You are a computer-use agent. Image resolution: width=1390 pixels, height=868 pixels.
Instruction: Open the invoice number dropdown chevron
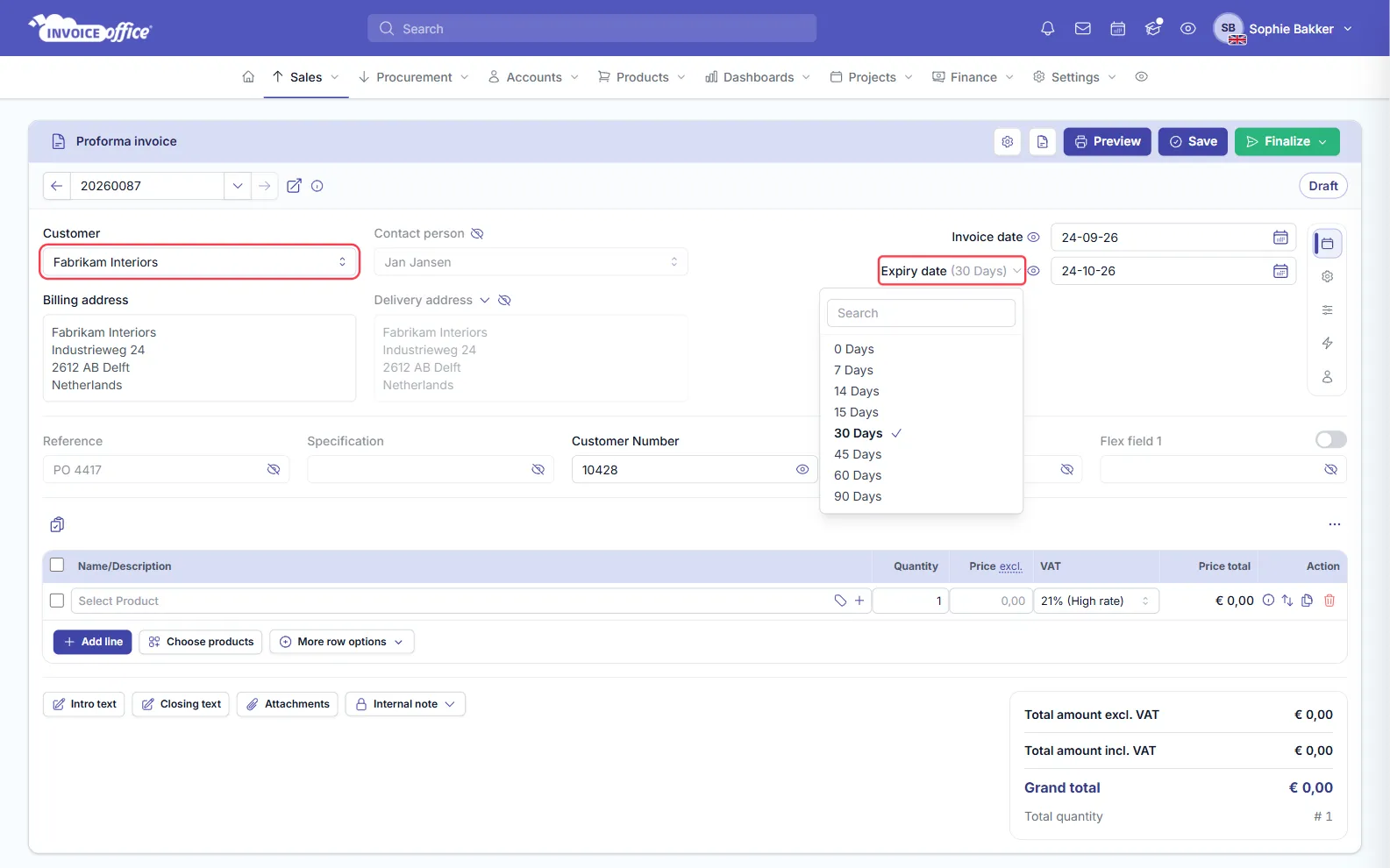pos(237,186)
